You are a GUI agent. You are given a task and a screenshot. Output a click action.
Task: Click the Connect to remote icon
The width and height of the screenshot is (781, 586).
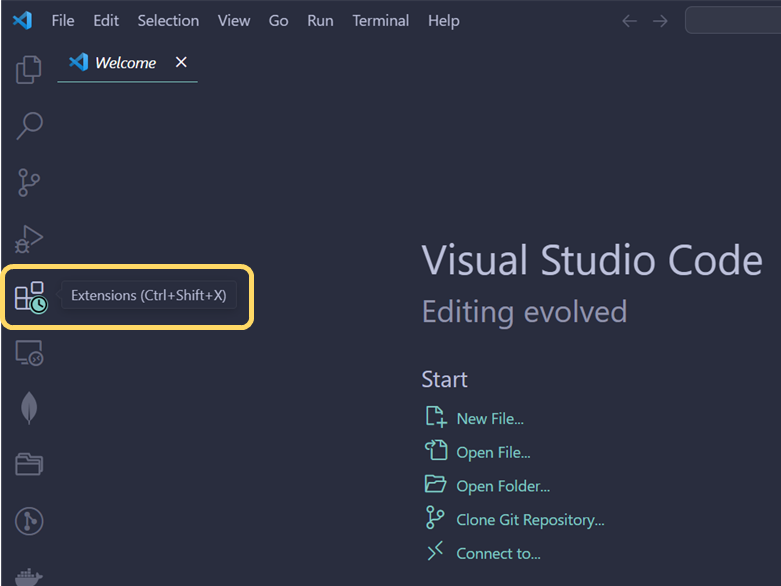pyautogui.click(x=435, y=551)
